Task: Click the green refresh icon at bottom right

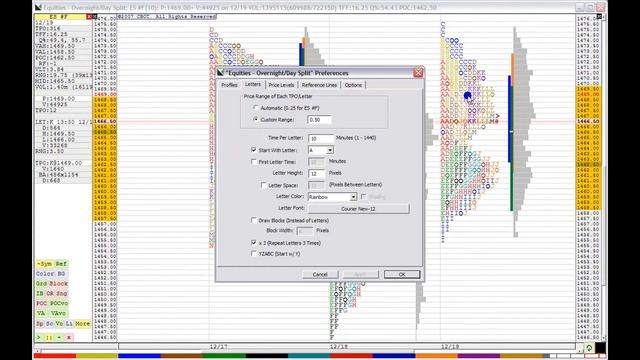Action: pyautogui.click(x=589, y=348)
